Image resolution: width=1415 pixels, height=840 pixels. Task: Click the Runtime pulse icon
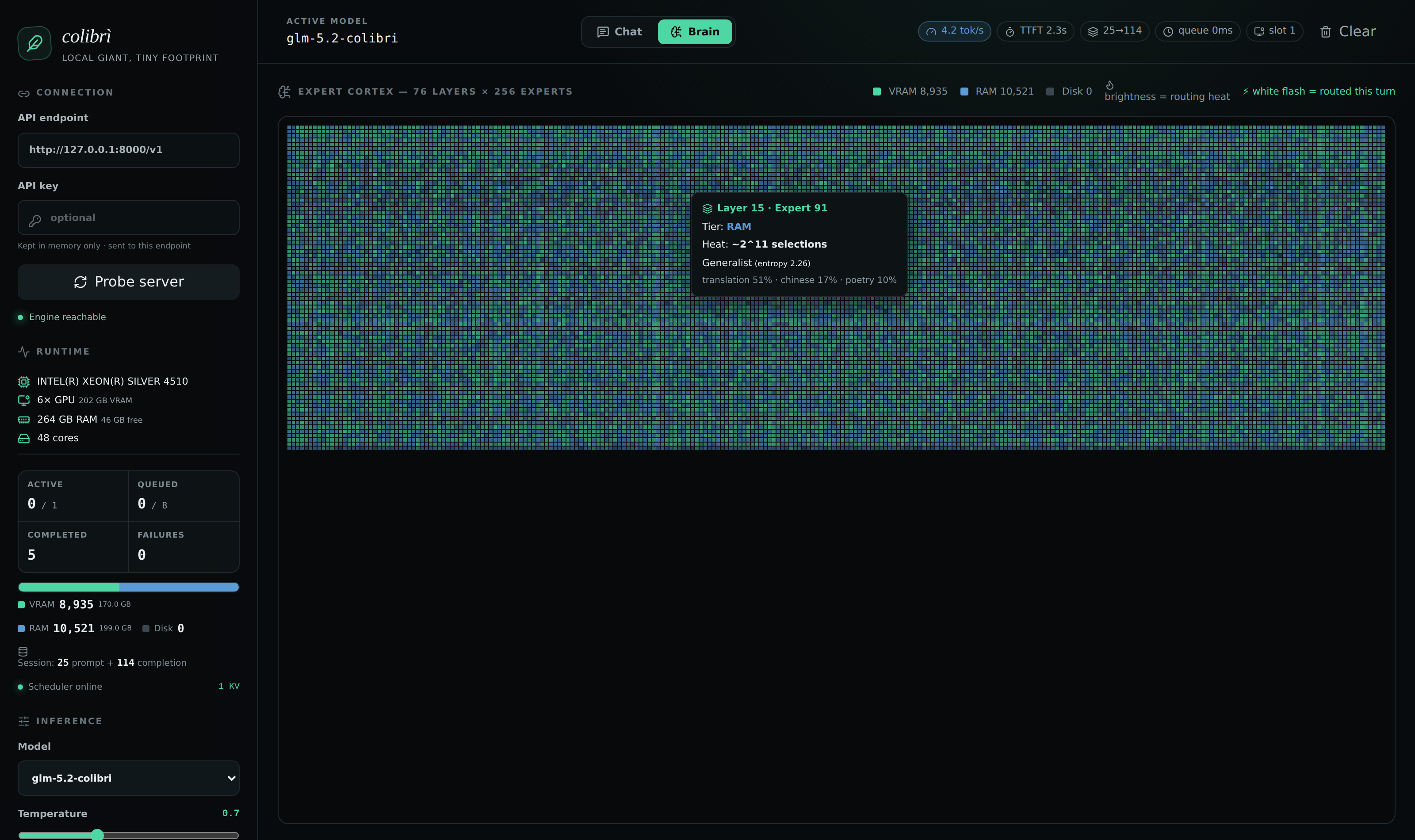(24, 351)
